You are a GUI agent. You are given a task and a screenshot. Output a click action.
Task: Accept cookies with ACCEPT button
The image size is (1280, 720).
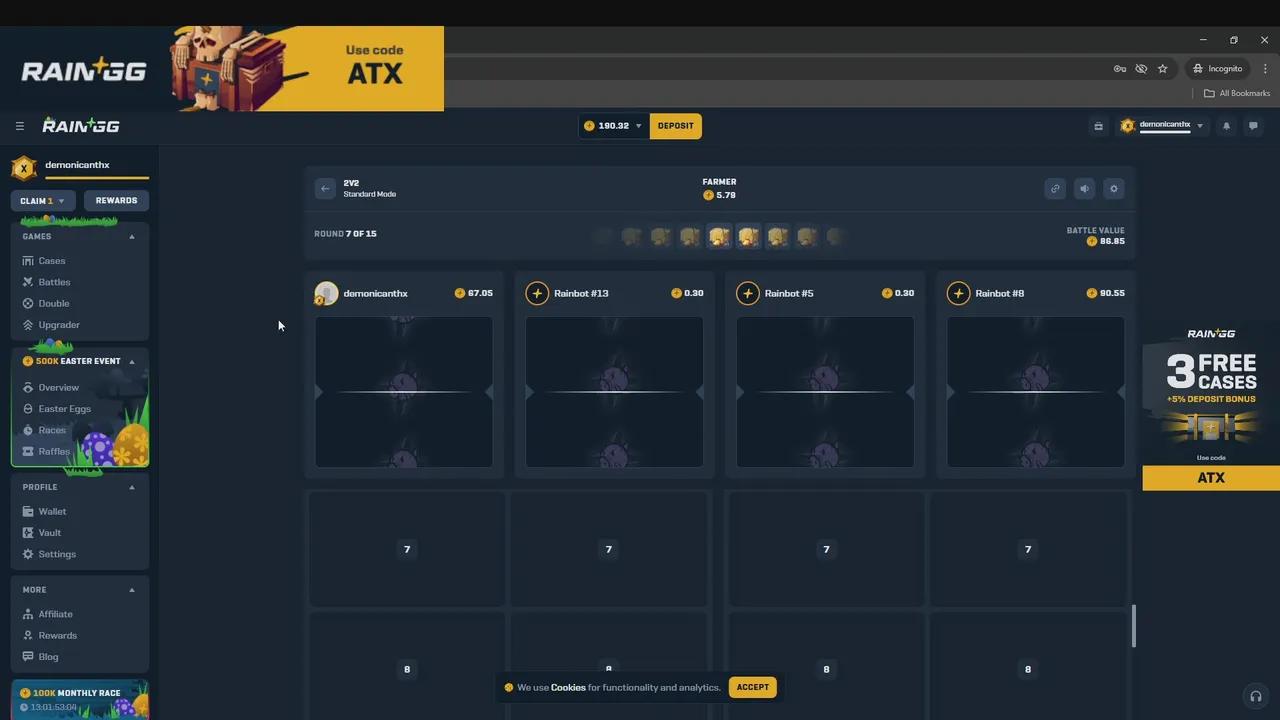(753, 687)
